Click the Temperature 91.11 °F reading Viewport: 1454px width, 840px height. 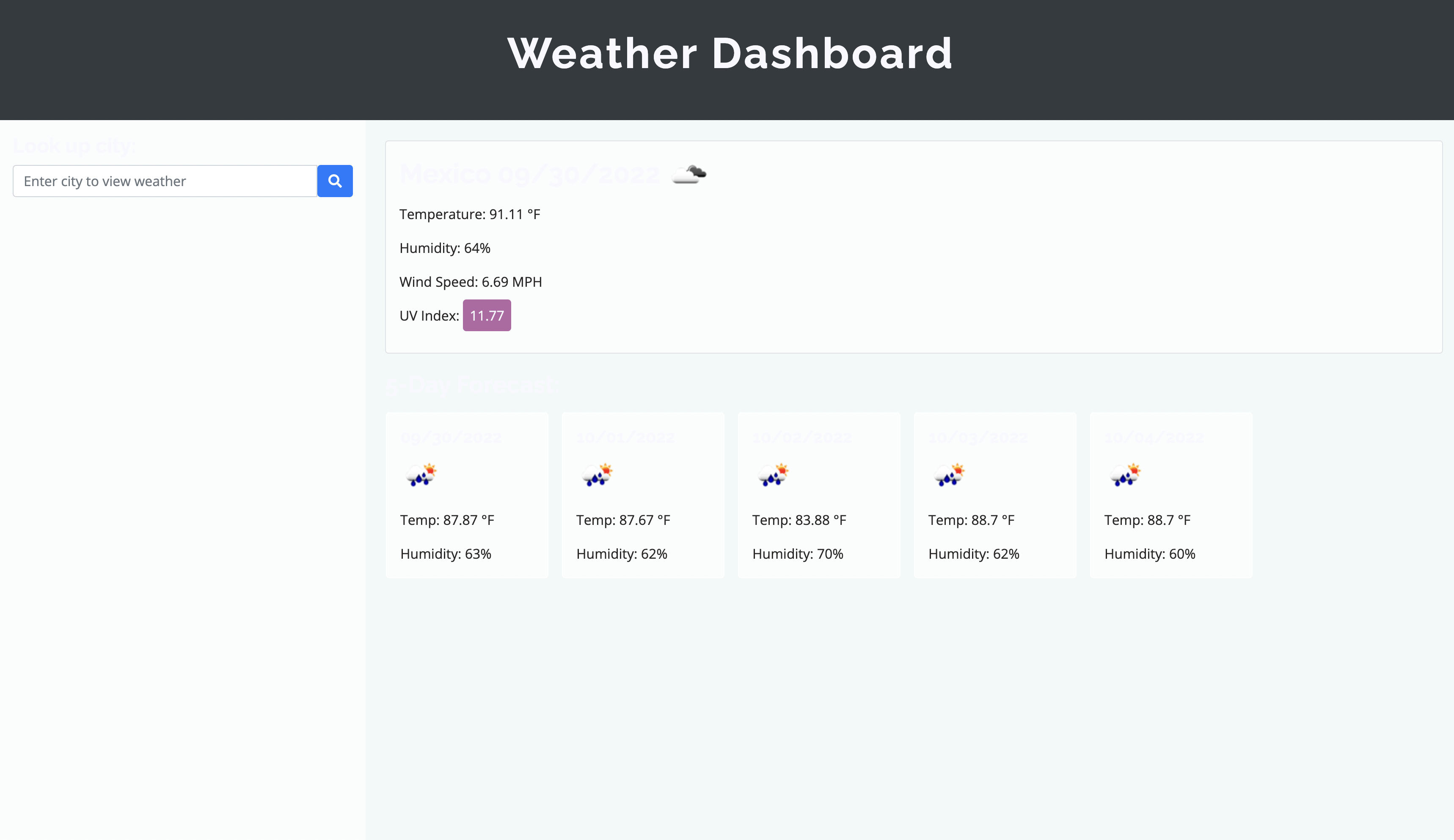click(x=469, y=214)
